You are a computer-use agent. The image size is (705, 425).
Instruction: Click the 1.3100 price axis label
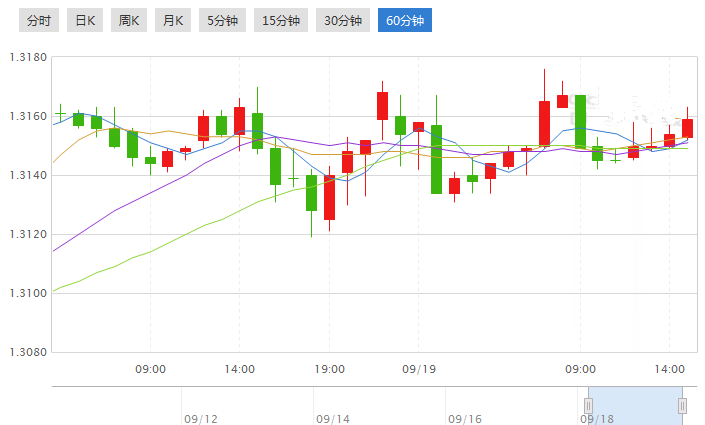pos(28,294)
